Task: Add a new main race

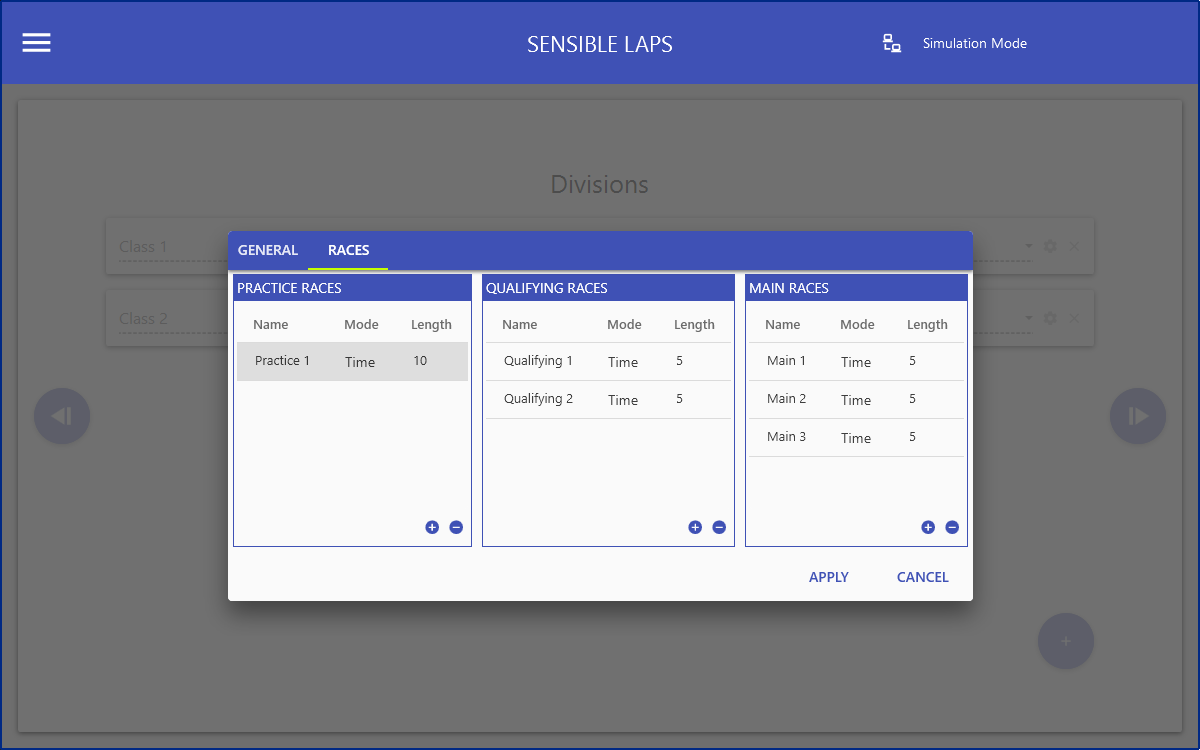Action: (x=928, y=527)
